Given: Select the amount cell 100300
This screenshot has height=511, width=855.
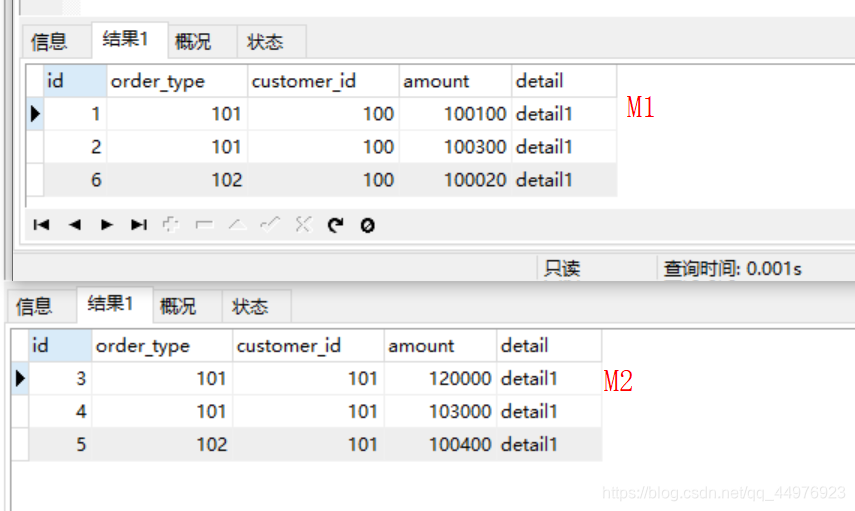Looking at the screenshot, I should pos(455,147).
